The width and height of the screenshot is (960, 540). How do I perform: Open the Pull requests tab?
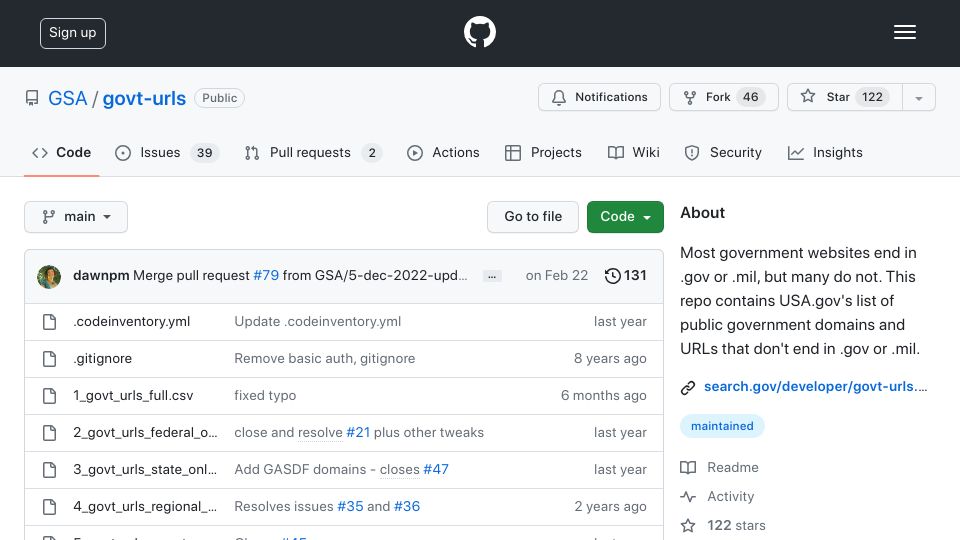tap(313, 153)
